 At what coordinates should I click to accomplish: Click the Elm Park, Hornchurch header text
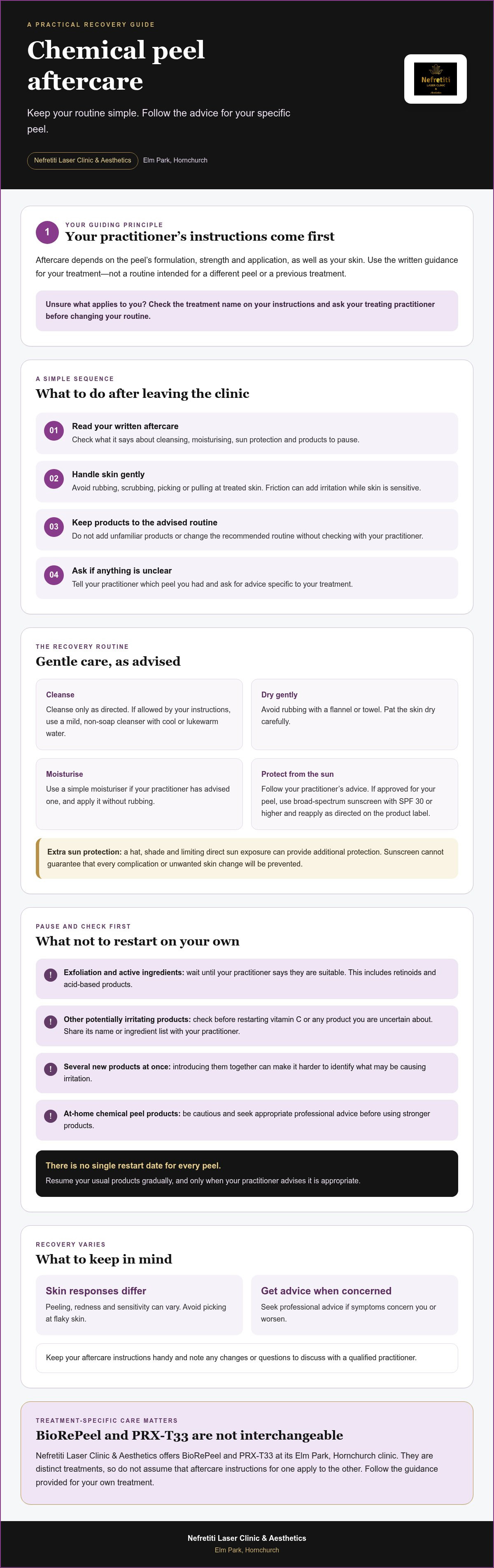175,160
